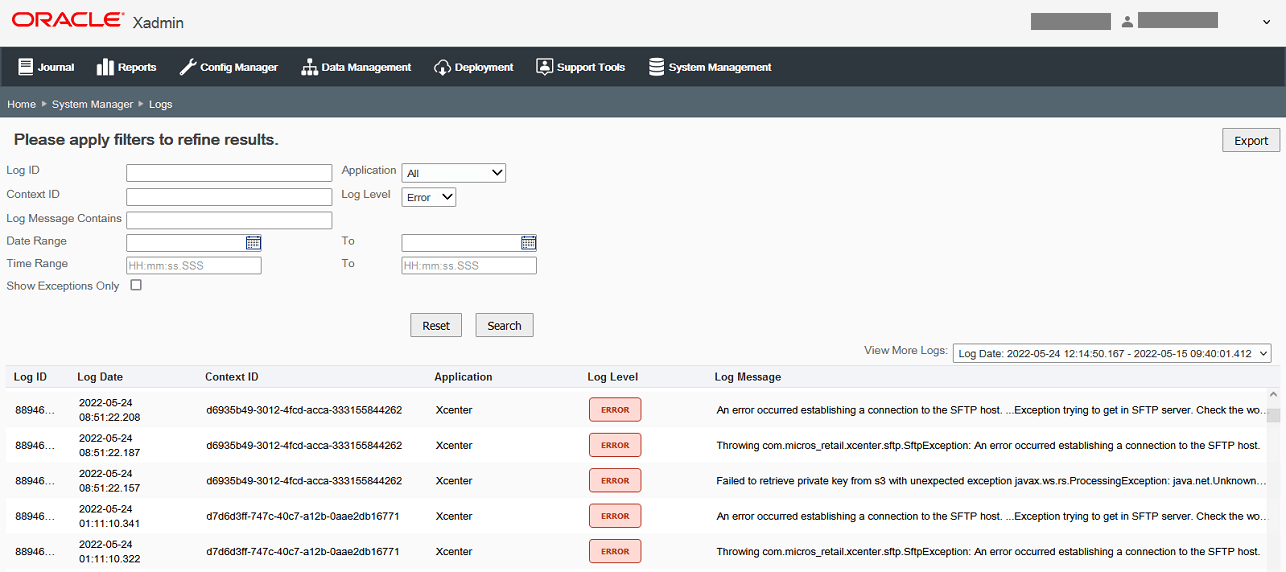Screen dimensions: 1286x572
Task: Open the Application dropdown set to All
Action: tap(454, 173)
